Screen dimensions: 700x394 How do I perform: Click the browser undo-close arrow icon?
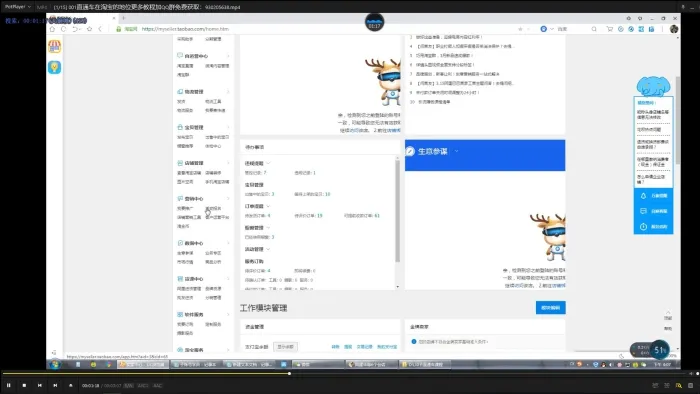(75, 29)
